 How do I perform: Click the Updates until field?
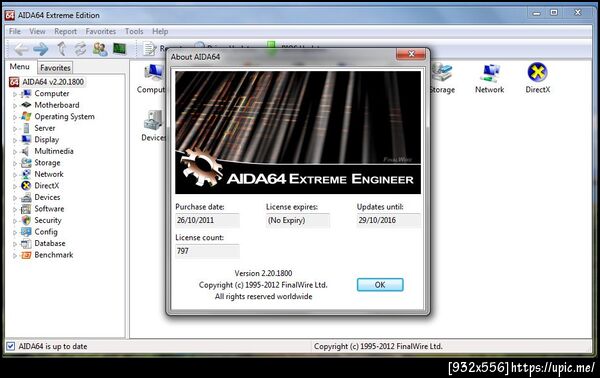click(x=388, y=220)
